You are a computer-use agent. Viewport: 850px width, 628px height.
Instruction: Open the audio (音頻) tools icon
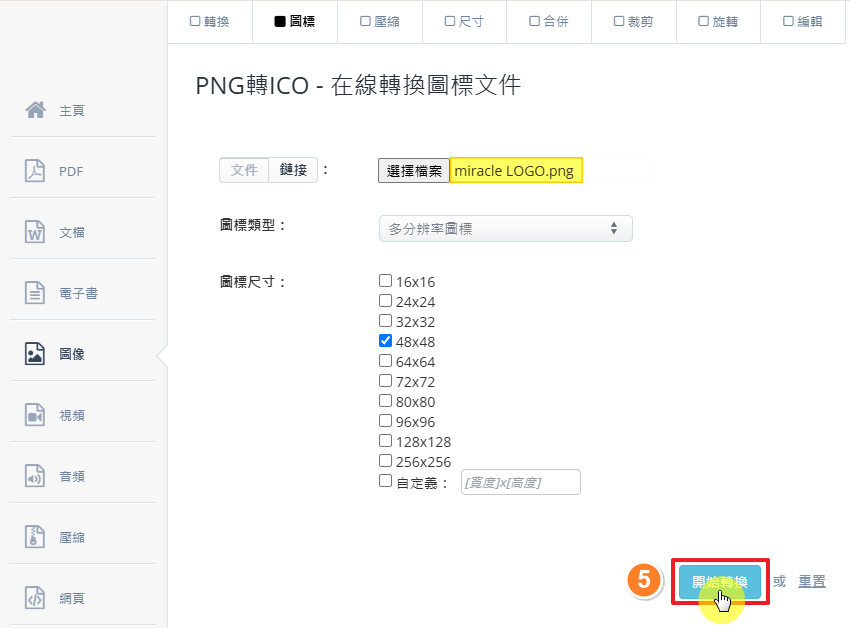coord(36,477)
